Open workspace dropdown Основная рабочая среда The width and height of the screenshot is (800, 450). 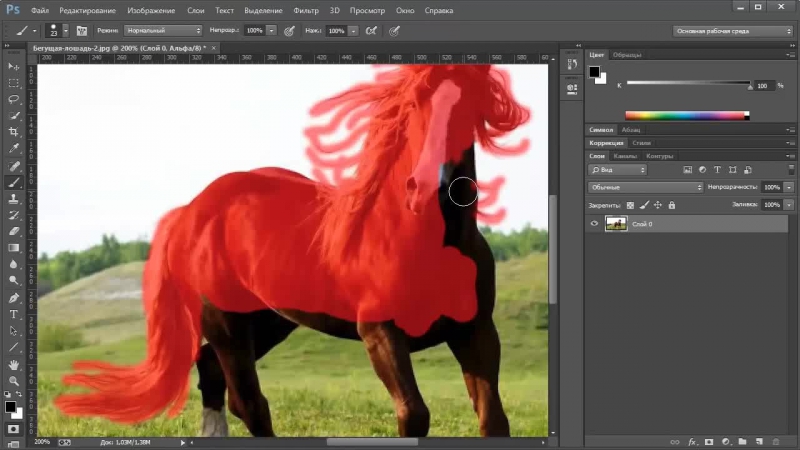[x=733, y=31]
